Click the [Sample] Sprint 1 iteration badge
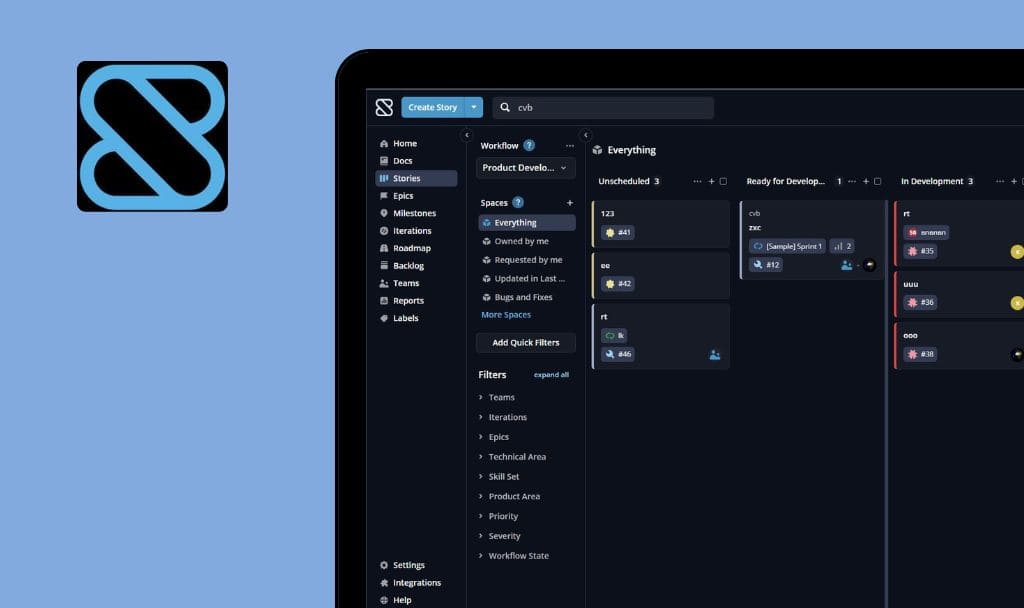The image size is (1024, 608). pyautogui.click(x=788, y=246)
